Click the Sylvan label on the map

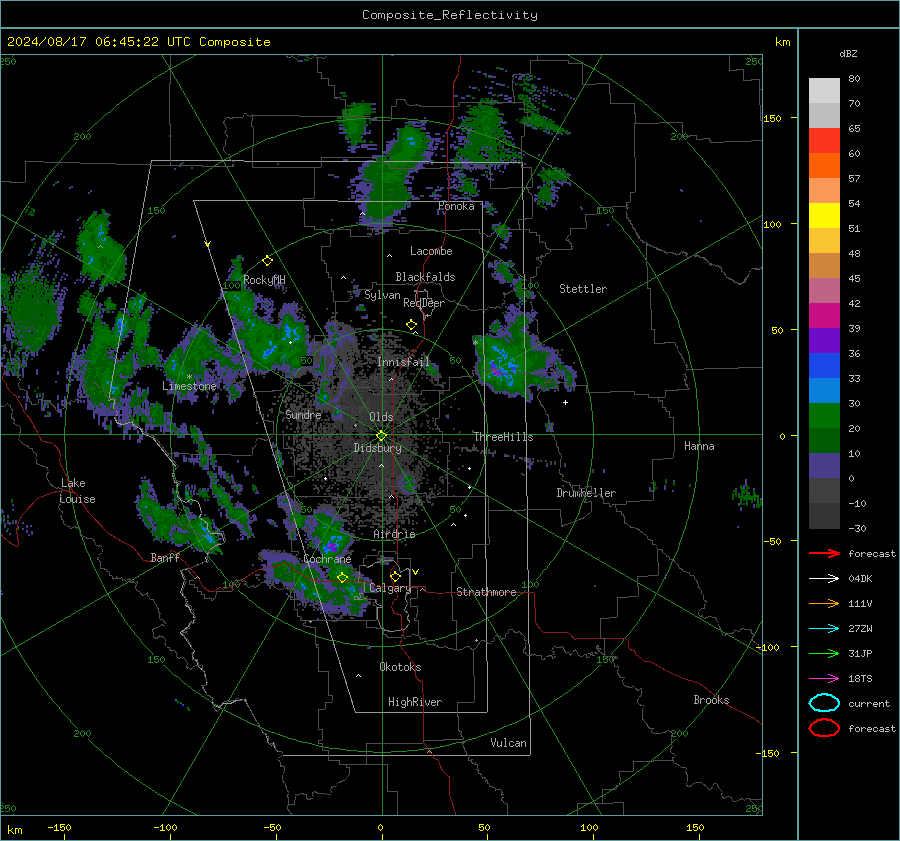pyautogui.click(x=382, y=295)
